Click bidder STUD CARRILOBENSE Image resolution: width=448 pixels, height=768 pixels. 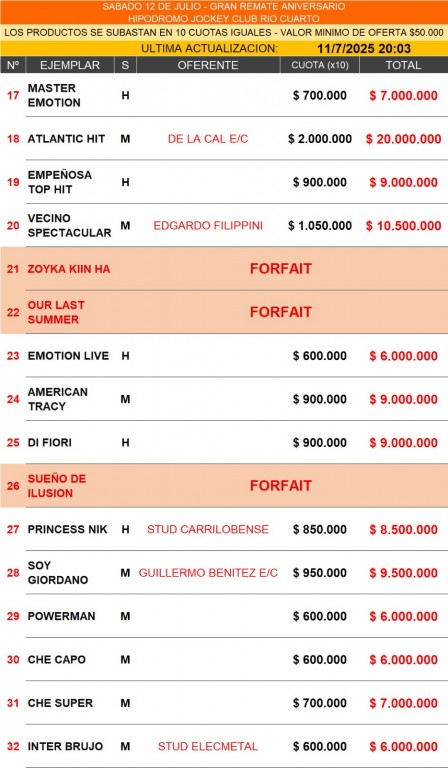(208, 529)
